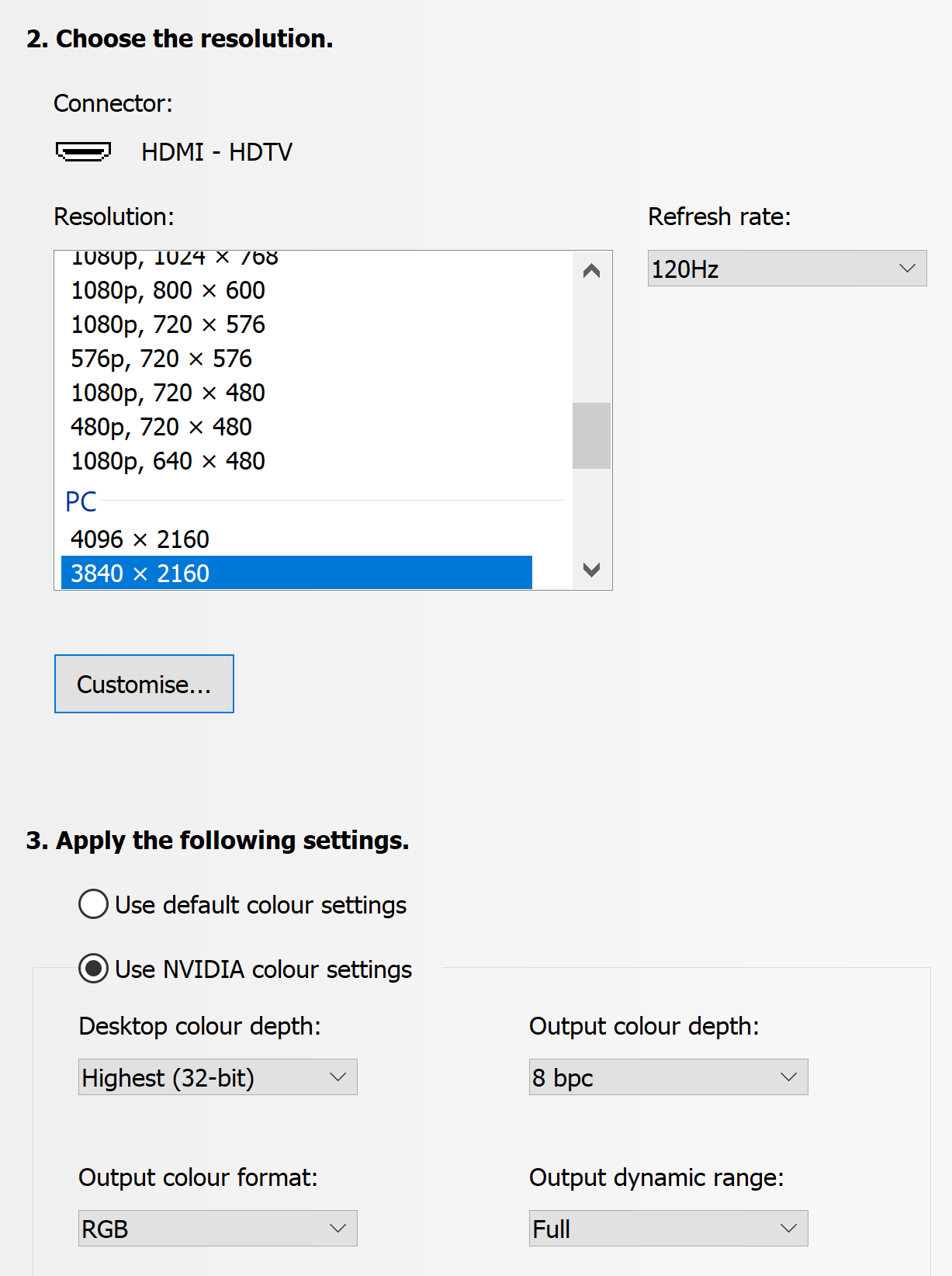952x1276 pixels.
Task: Click the resolution list scrollbar thumb
Action: (591, 435)
